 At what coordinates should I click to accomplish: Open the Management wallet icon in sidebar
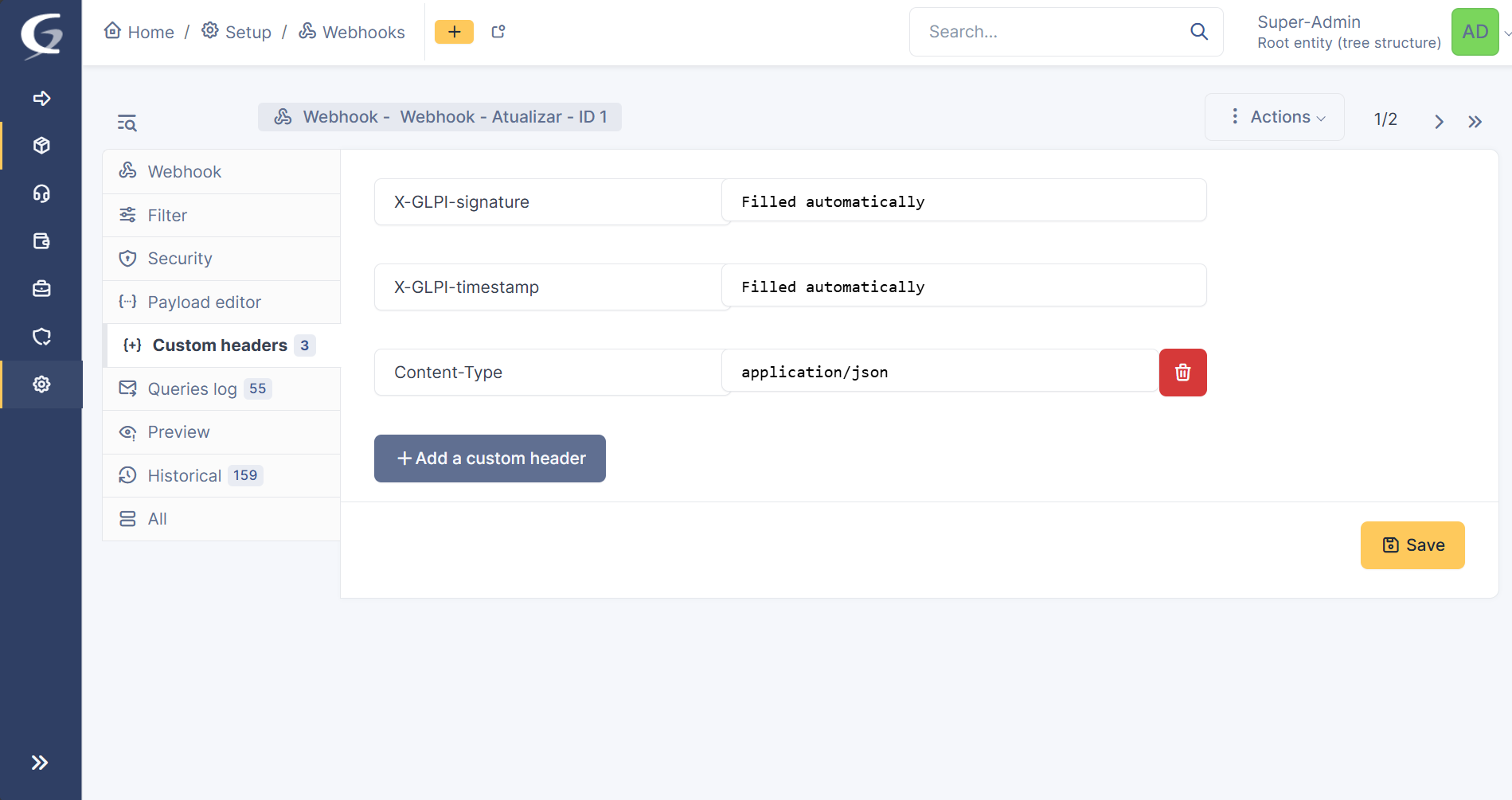click(41, 241)
